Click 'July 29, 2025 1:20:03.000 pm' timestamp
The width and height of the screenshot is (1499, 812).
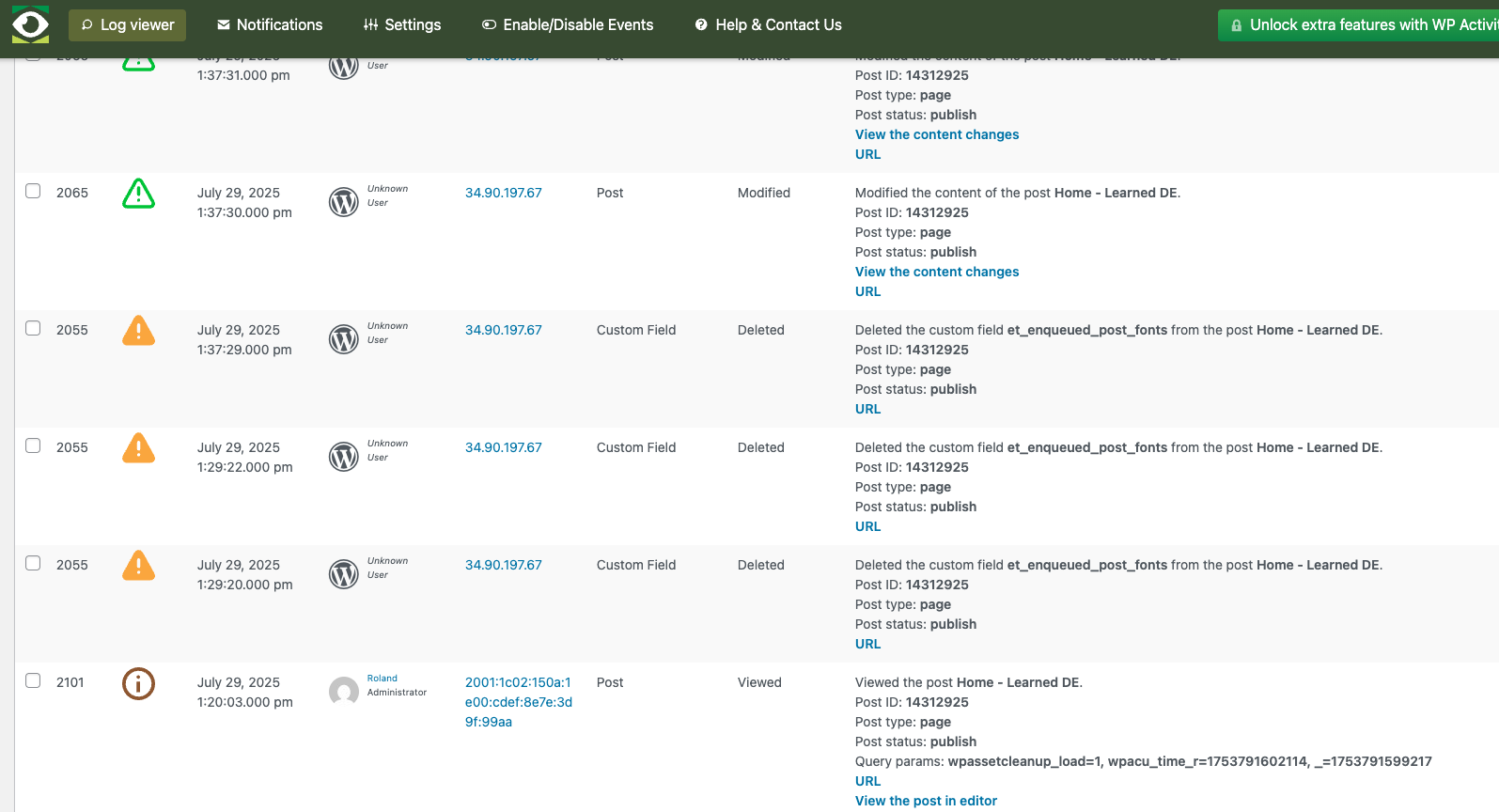(245, 692)
